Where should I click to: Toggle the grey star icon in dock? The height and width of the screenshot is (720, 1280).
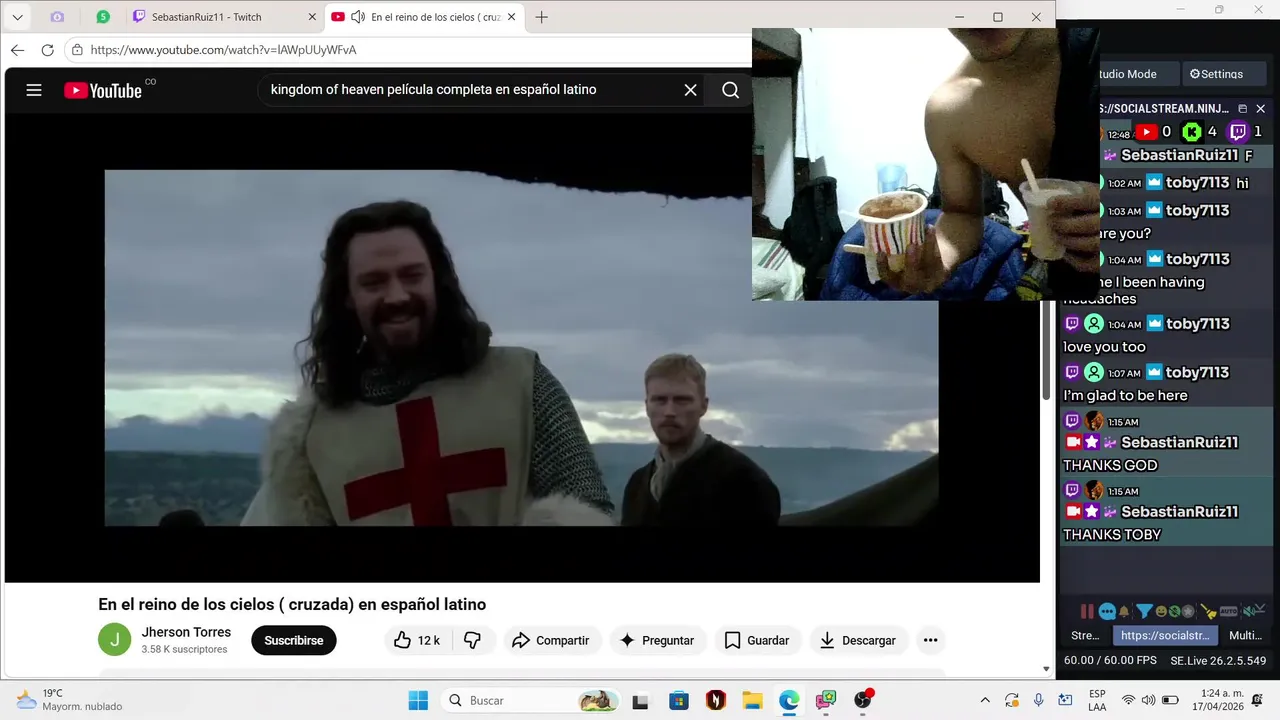pyautogui.click(x=1188, y=611)
